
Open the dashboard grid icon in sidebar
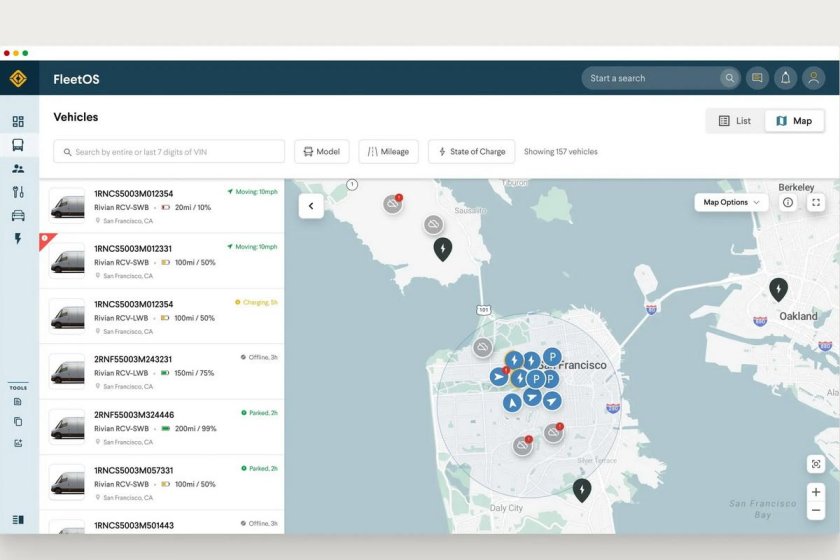click(18, 122)
